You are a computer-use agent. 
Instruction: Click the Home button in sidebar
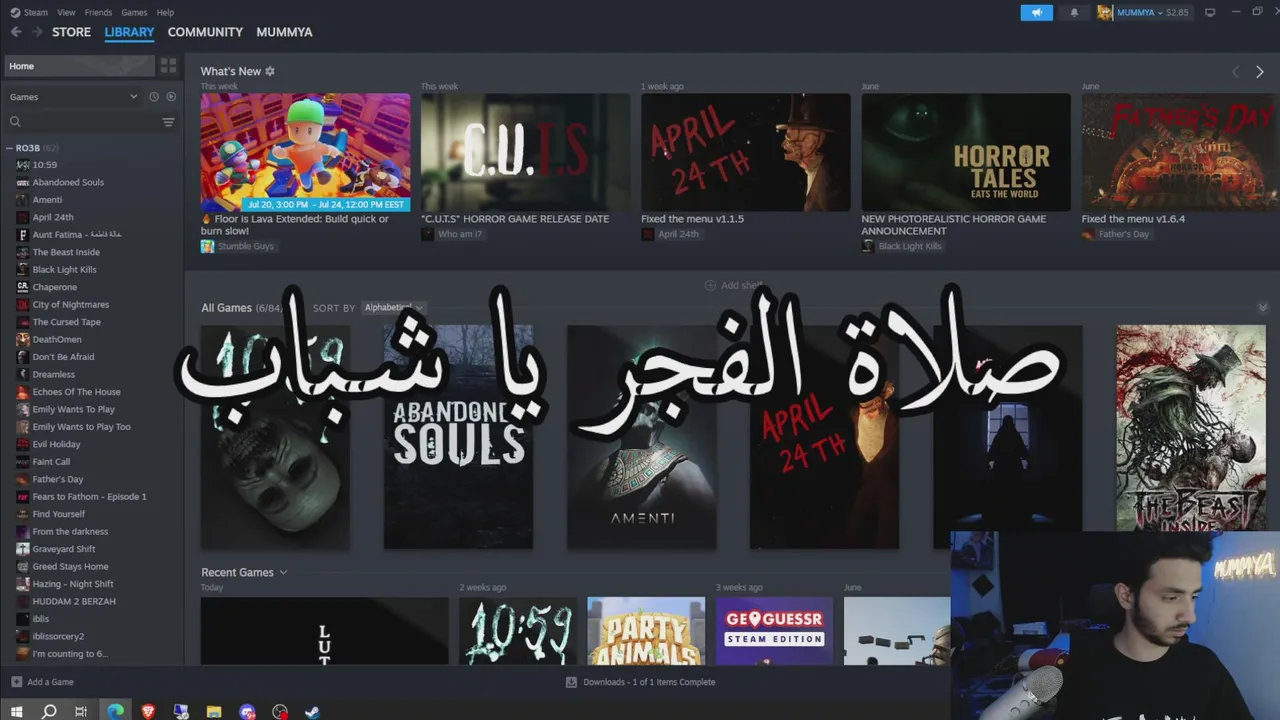78,66
